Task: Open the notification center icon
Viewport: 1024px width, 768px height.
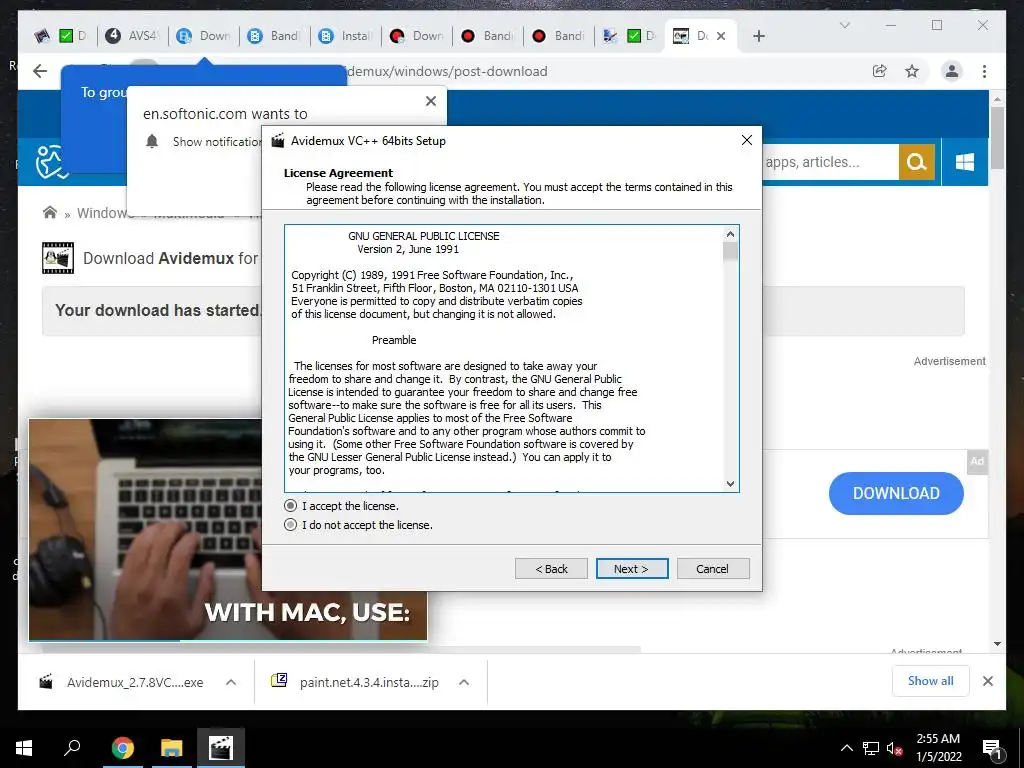Action: pos(992,749)
